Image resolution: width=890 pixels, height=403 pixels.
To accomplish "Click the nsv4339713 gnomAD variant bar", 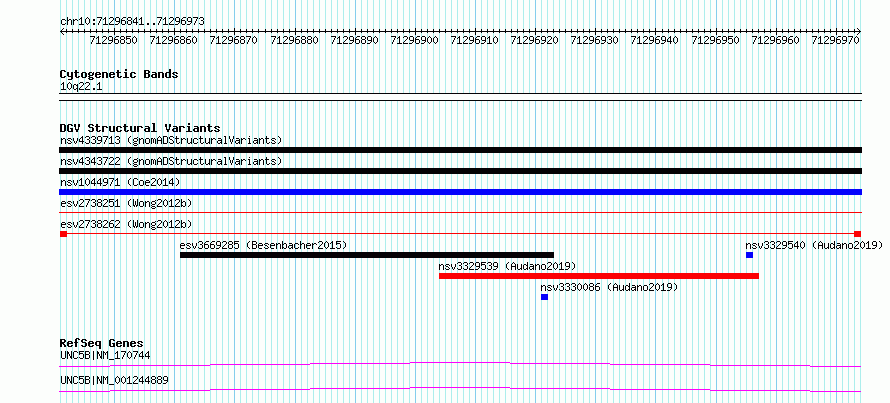I will 460,150.
